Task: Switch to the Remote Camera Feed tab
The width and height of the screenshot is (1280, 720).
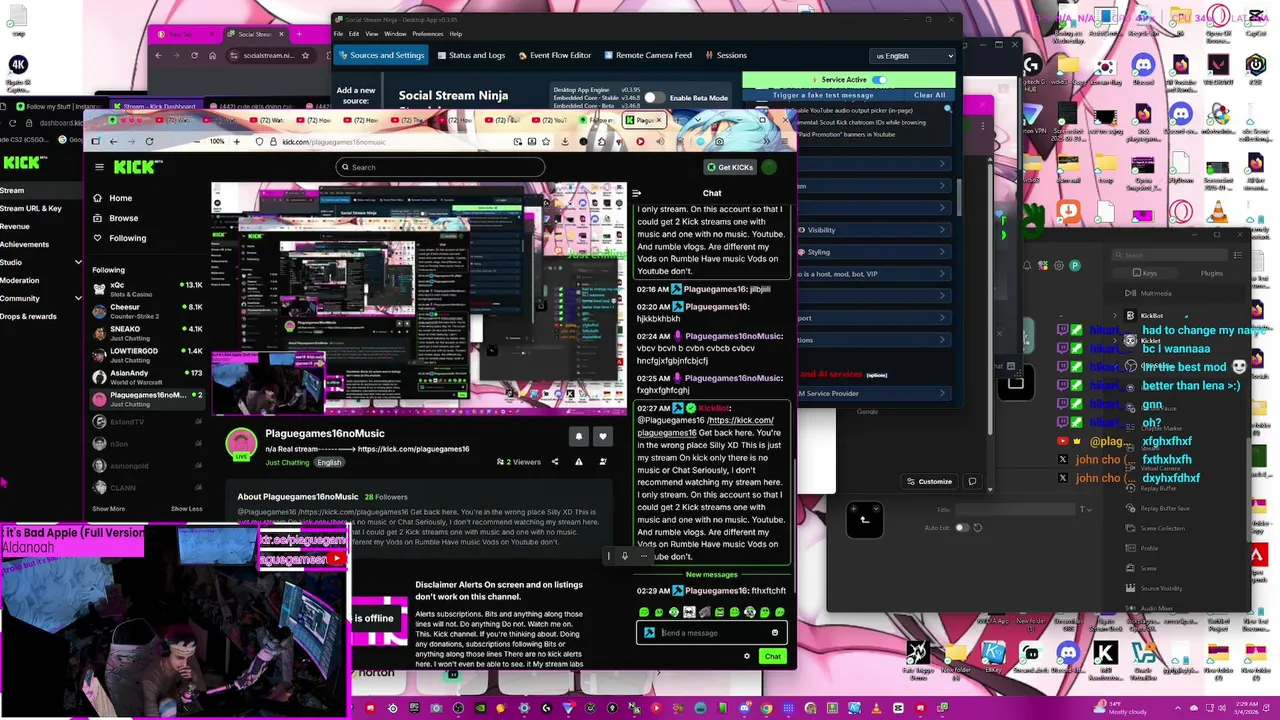Action: pos(646,55)
